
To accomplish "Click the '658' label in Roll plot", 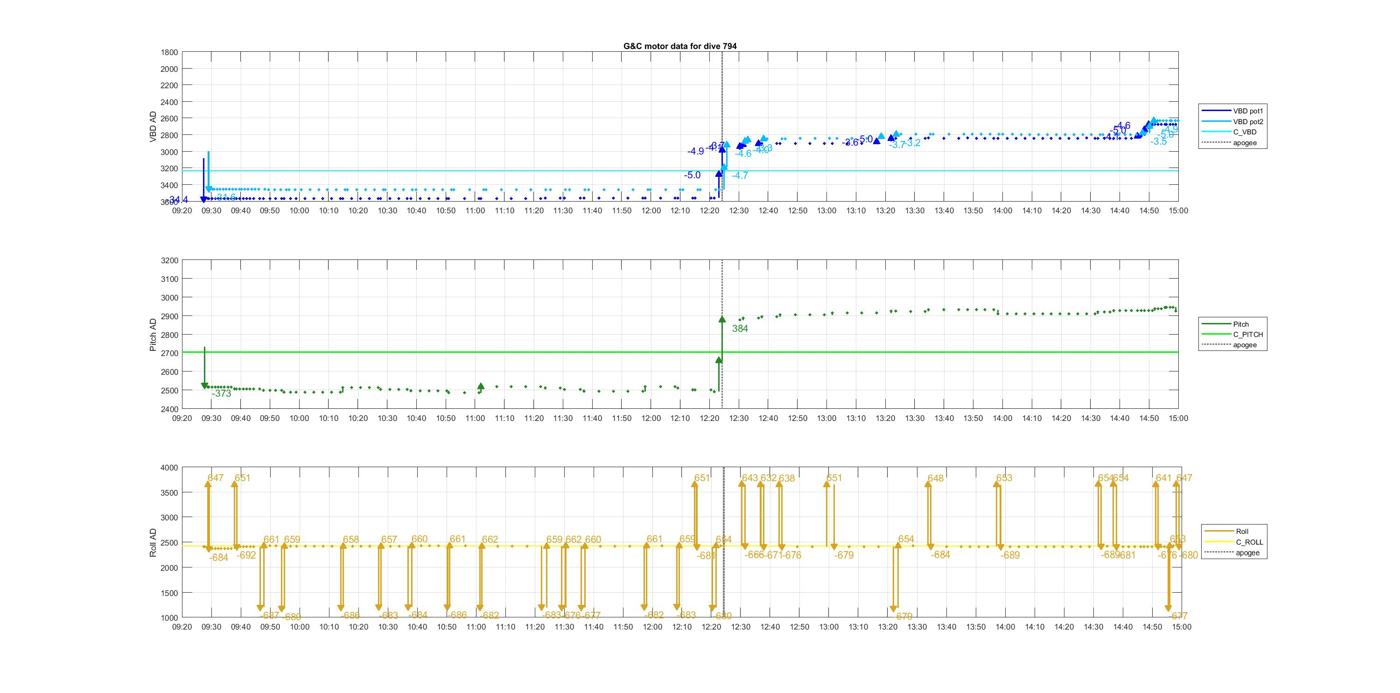I will (351, 540).
